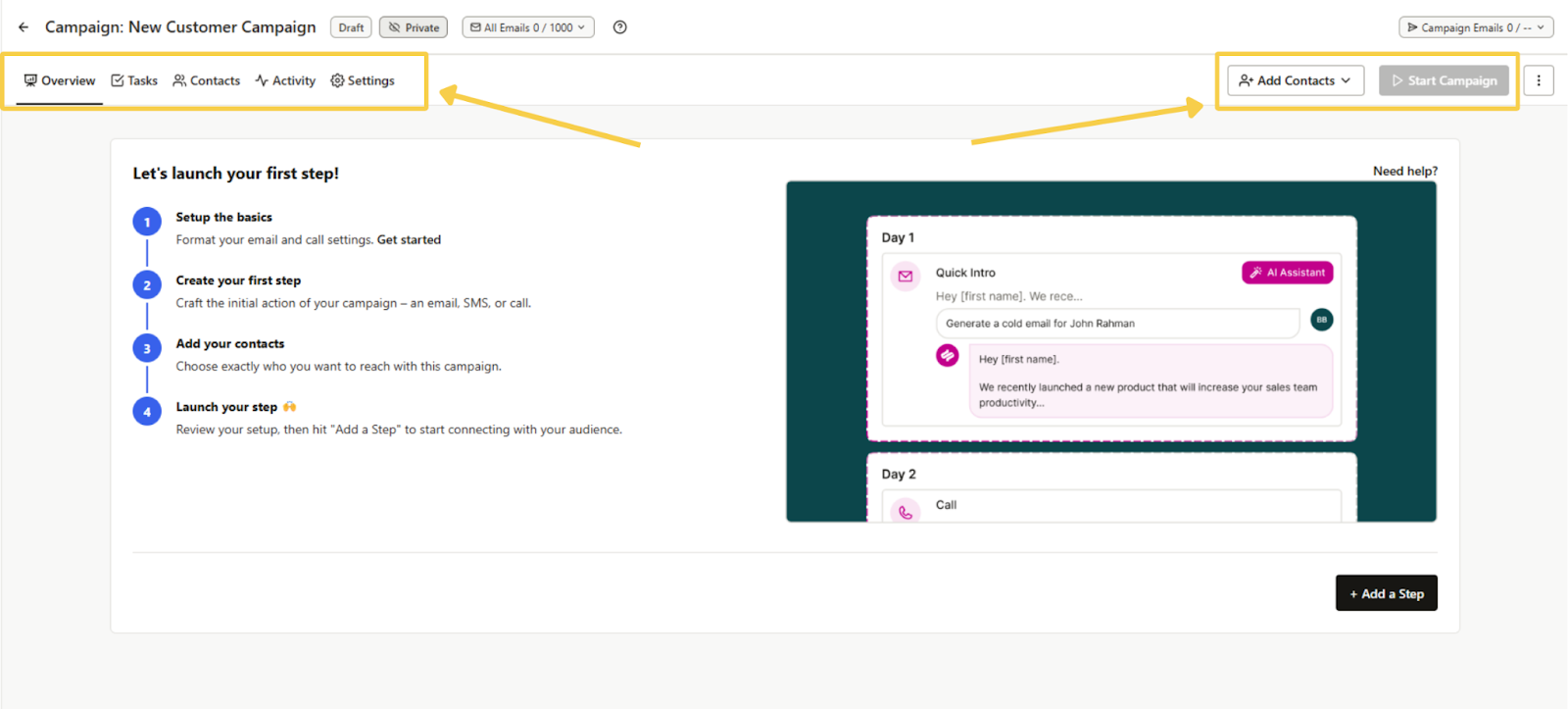Click step 2 numbered circle
This screenshot has width=1568, height=709.
147,285
